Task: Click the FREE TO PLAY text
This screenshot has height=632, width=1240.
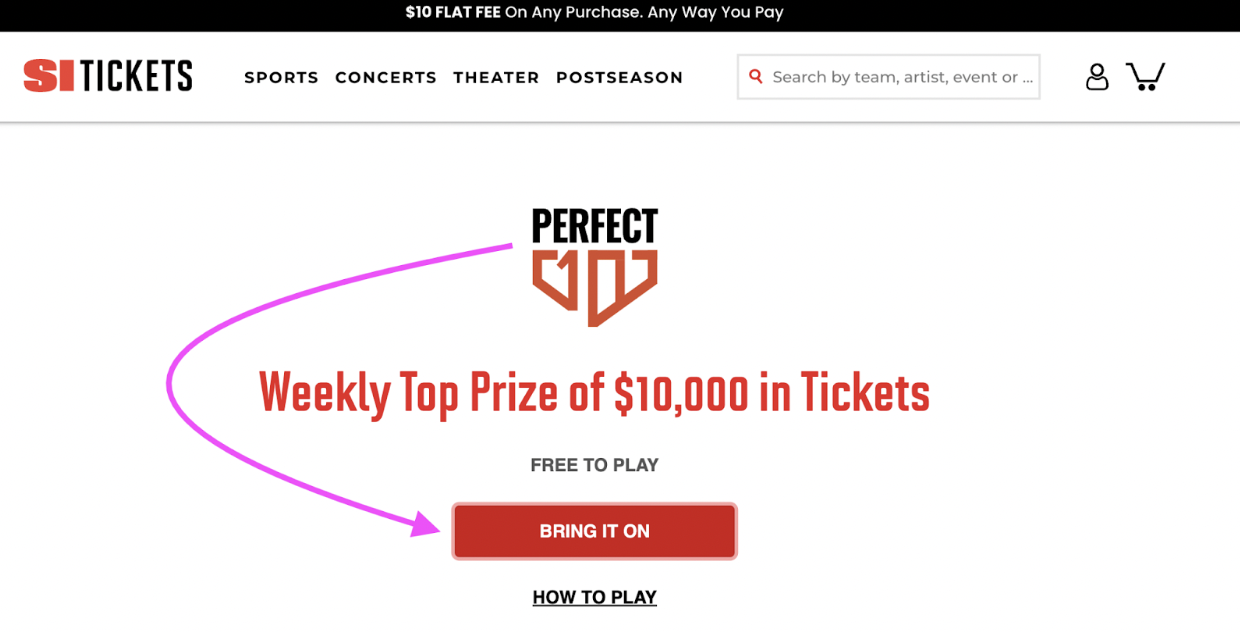Action: pyautogui.click(x=594, y=464)
